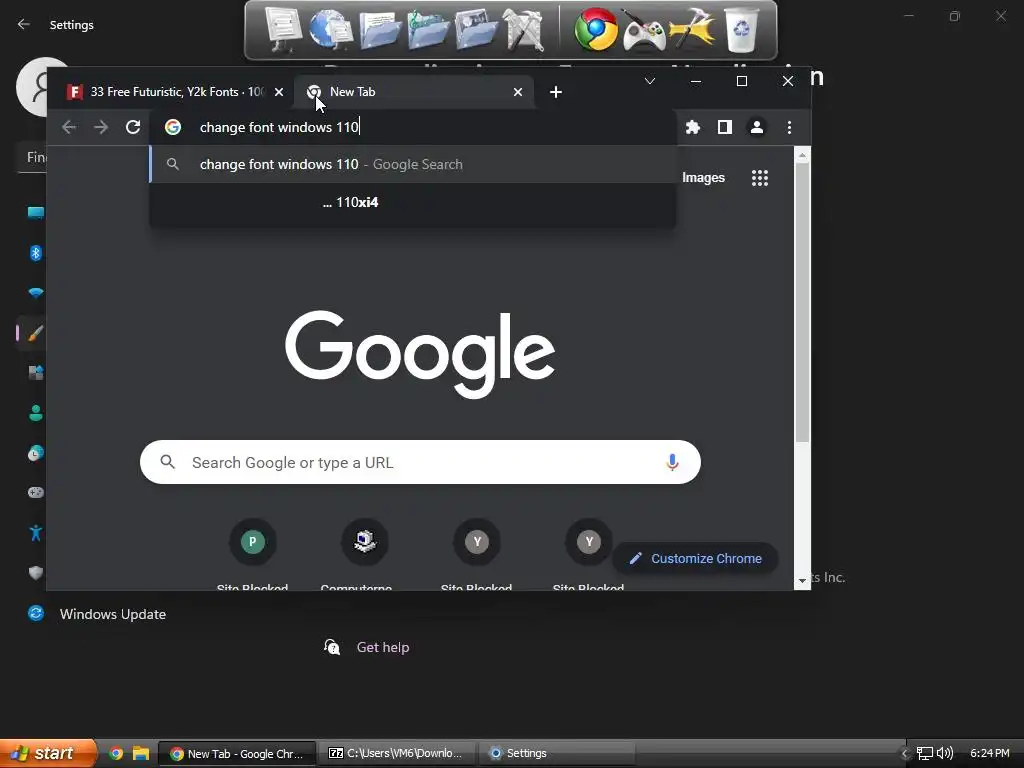Open the volume icon in system tray
Screen dimensions: 1024x768
coord(945,754)
